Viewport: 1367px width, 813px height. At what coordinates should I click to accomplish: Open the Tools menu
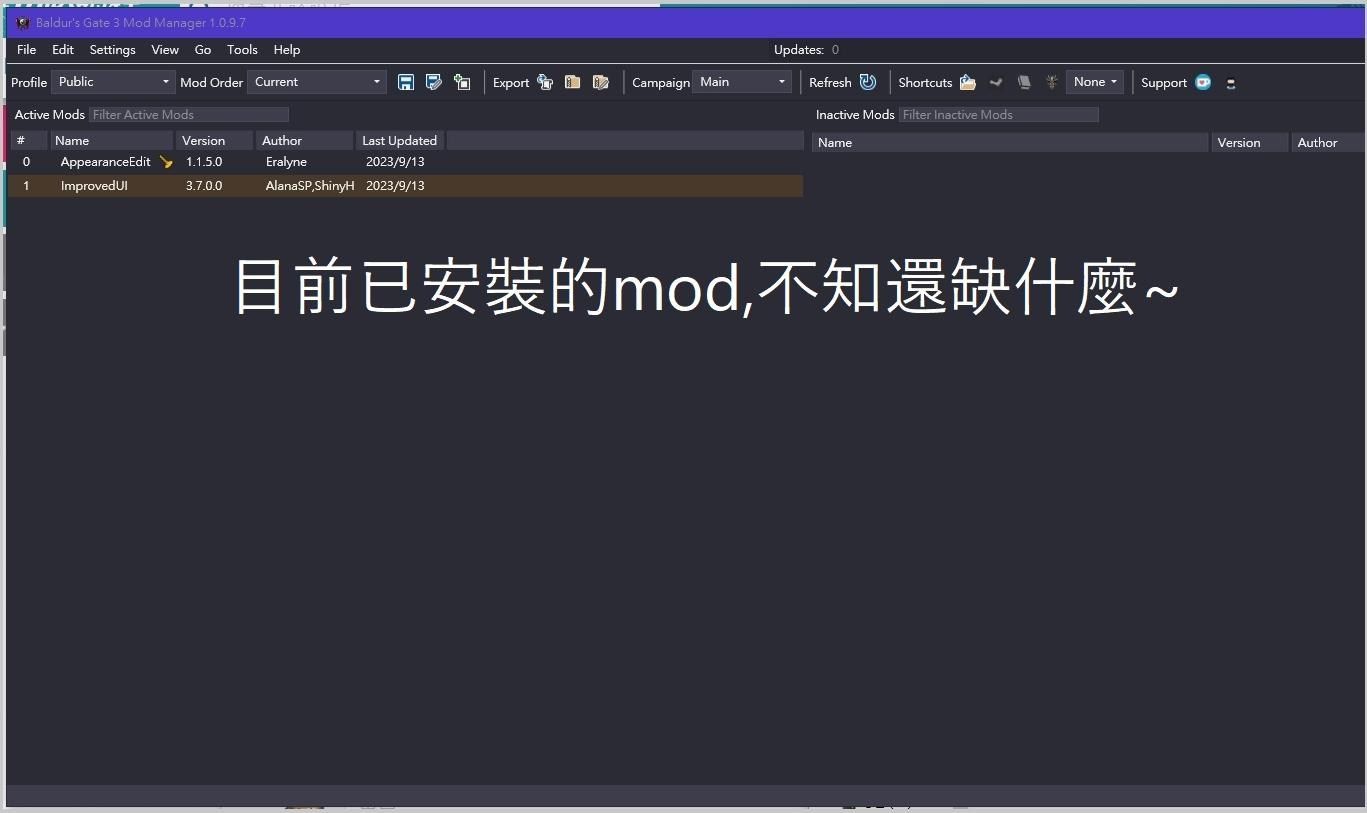[242, 49]
